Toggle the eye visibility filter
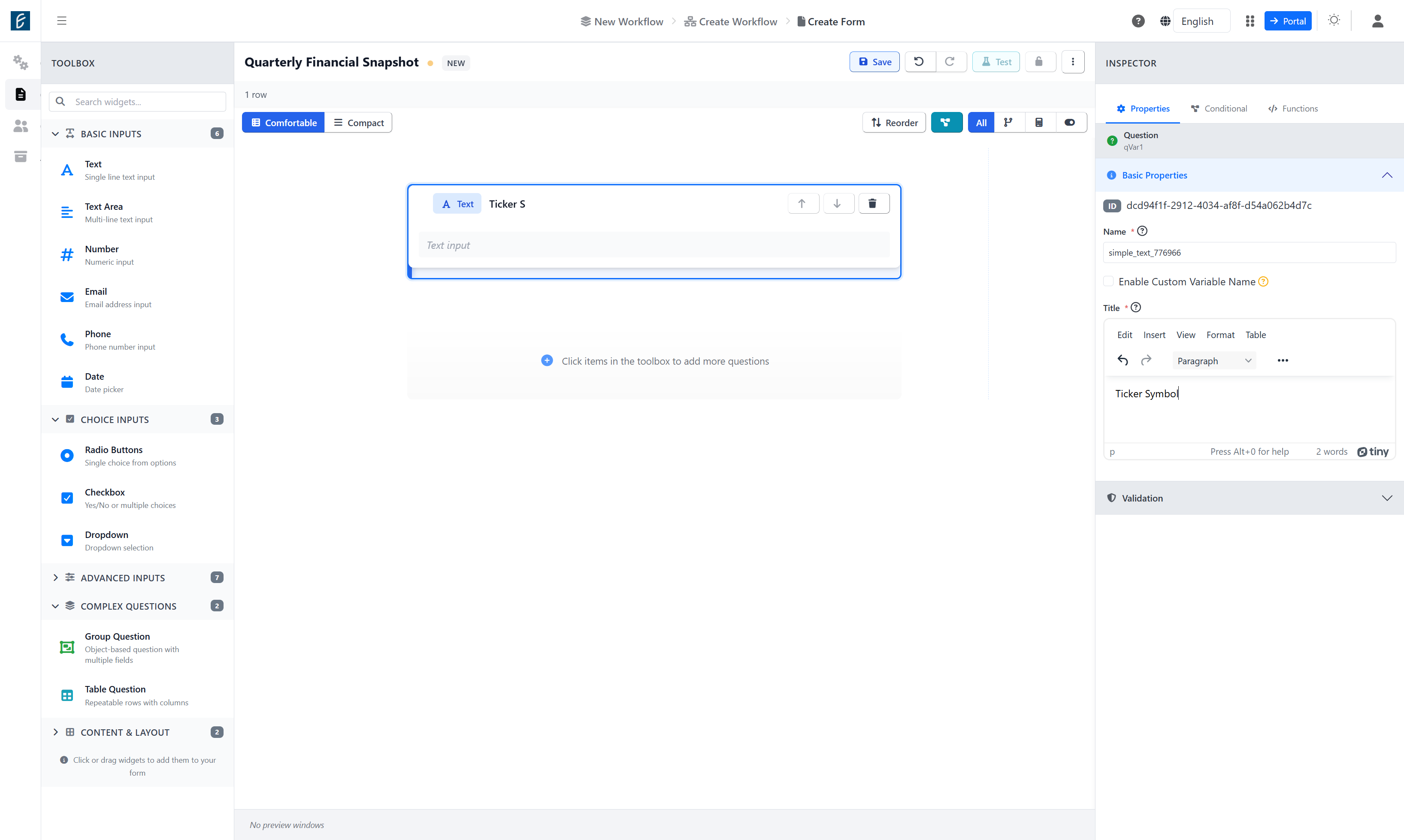Screen dimensions: 1404x840 pos(1070,122)
